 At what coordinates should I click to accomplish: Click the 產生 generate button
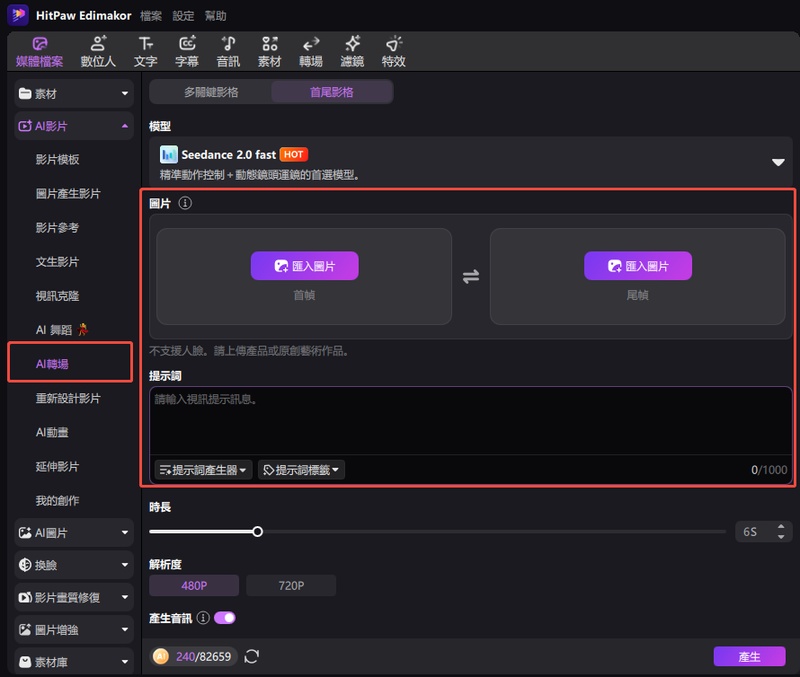(x=749, y=657)
